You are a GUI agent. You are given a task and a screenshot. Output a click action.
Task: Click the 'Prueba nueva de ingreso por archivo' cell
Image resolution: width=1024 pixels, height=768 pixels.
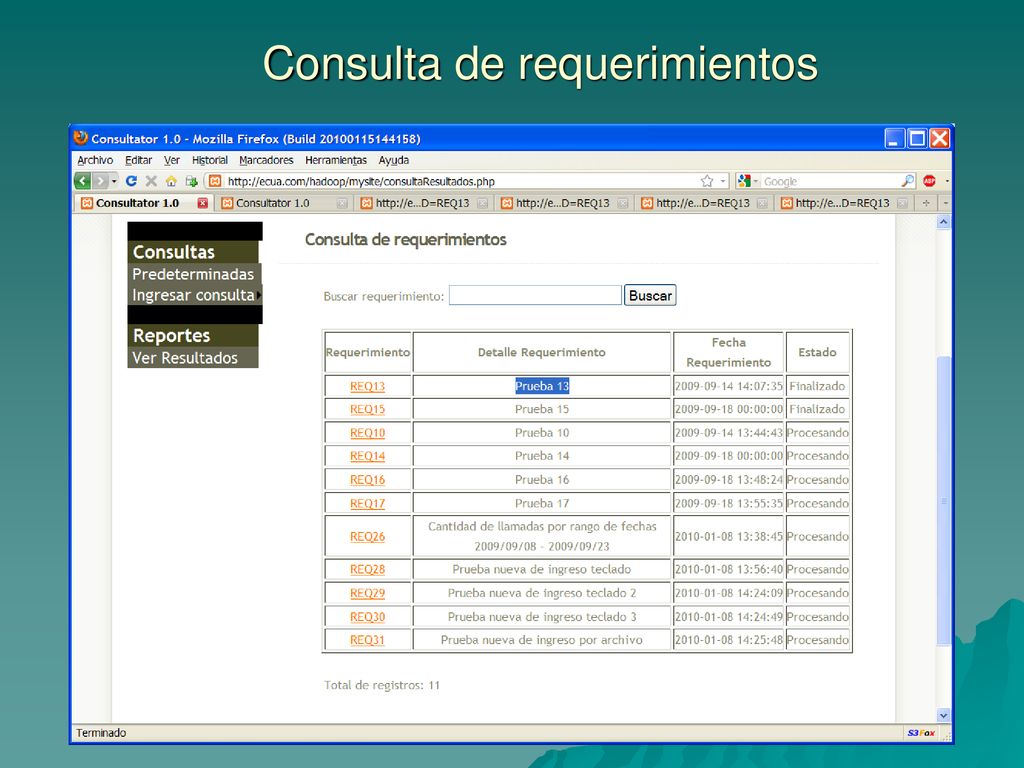542,640
